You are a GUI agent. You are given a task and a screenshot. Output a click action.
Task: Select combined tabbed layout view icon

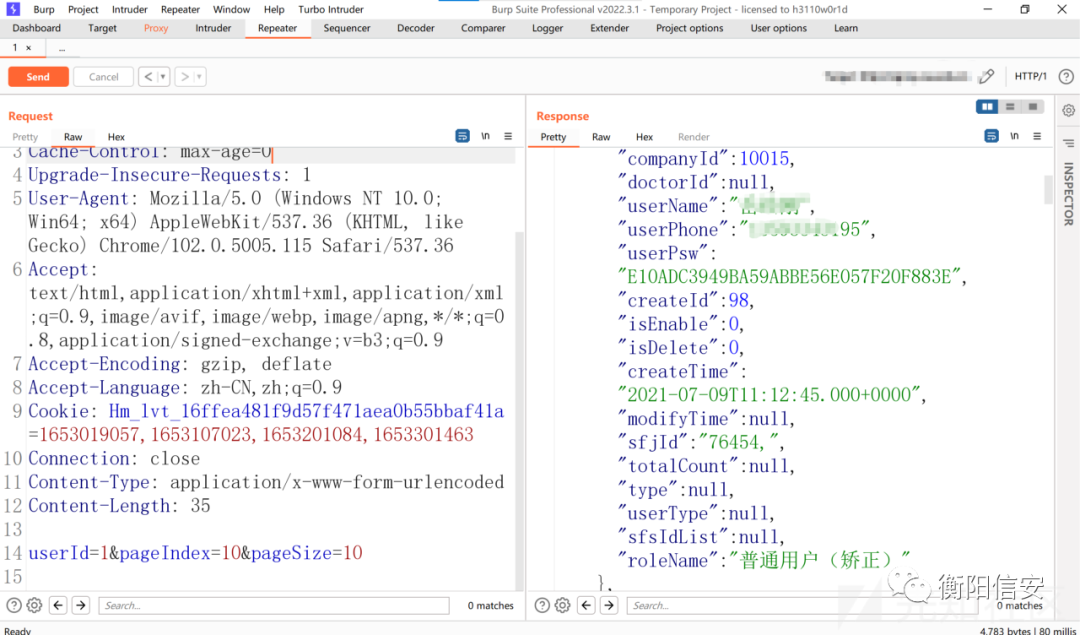(x=1032, y=107)
